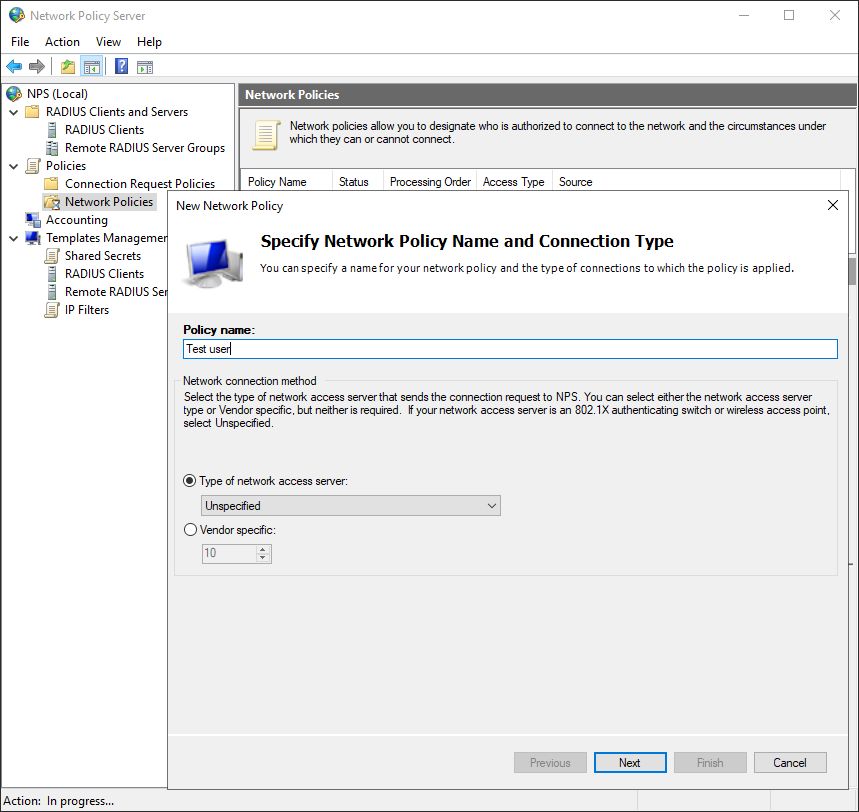This screenshot has width=859, height=812.
Task: Click the disabled Finish button
Action: click(x=710, y=763)
